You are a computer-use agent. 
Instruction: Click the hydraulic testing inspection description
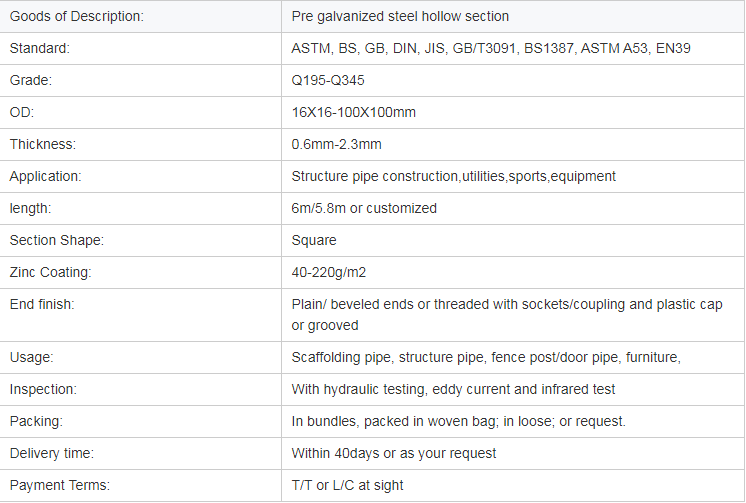tap(453, 389)
